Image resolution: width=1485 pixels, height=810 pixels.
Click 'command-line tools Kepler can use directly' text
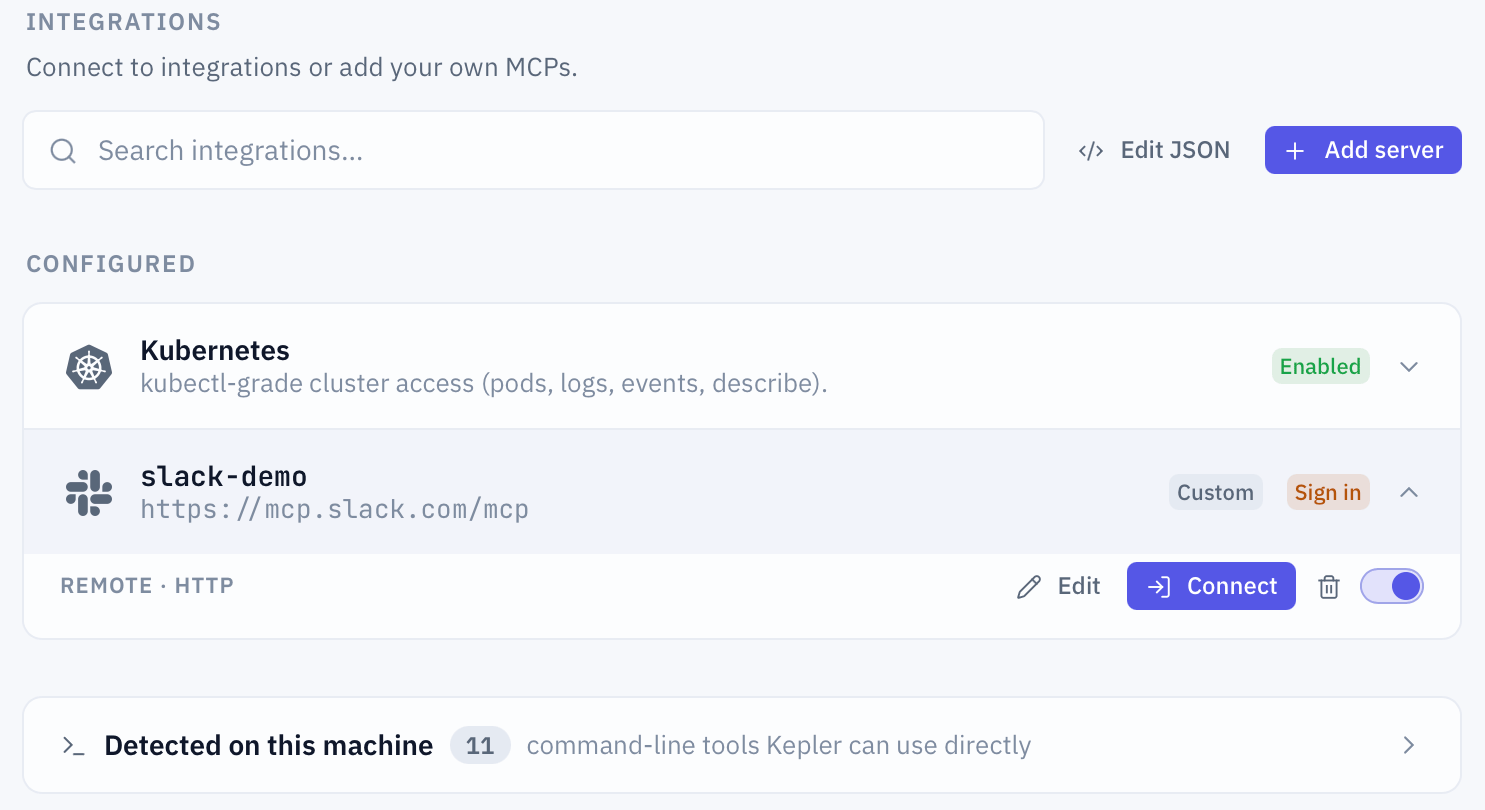click(779, 746)
